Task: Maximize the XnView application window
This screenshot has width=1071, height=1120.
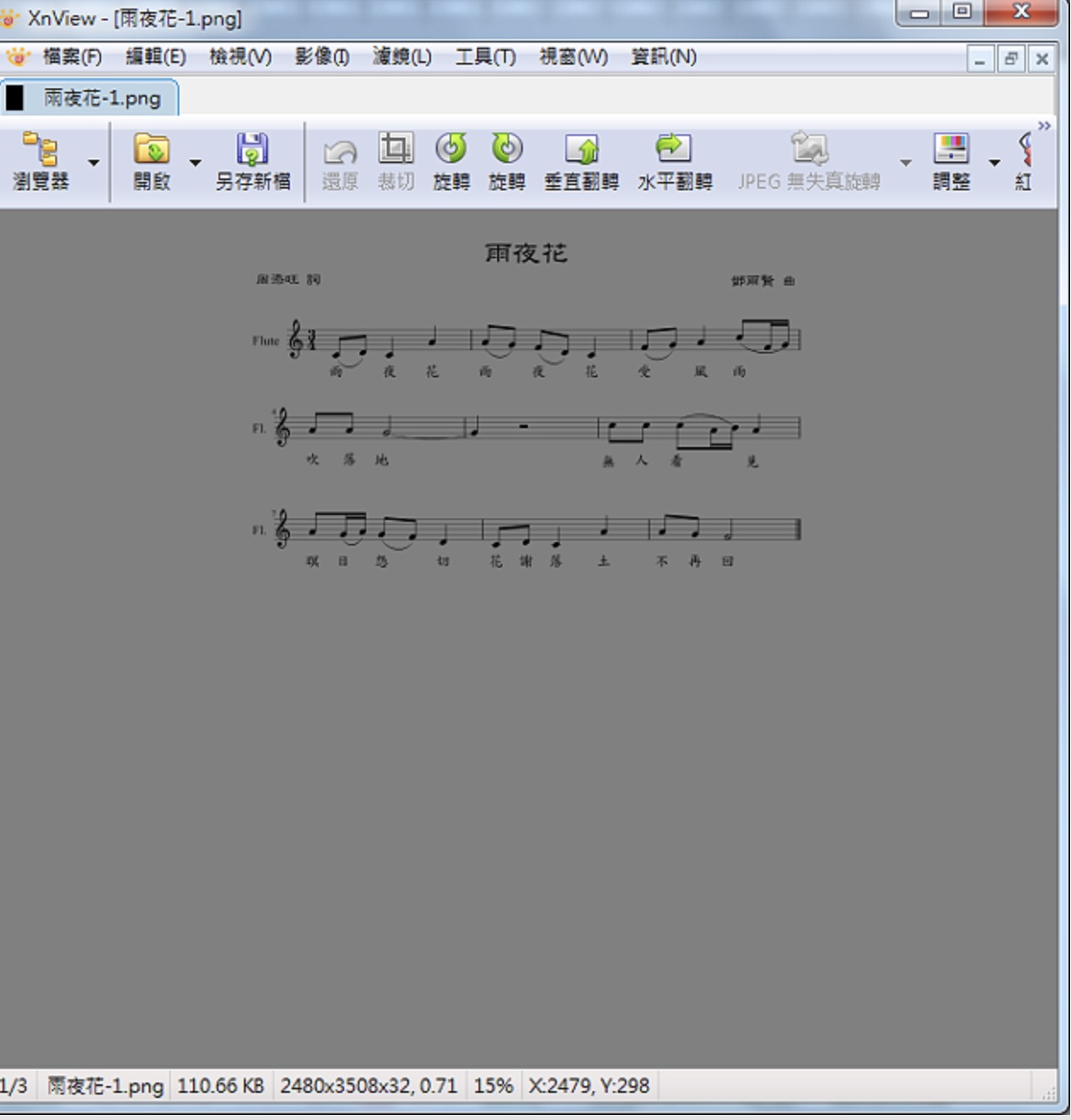Action: point(962,13)
